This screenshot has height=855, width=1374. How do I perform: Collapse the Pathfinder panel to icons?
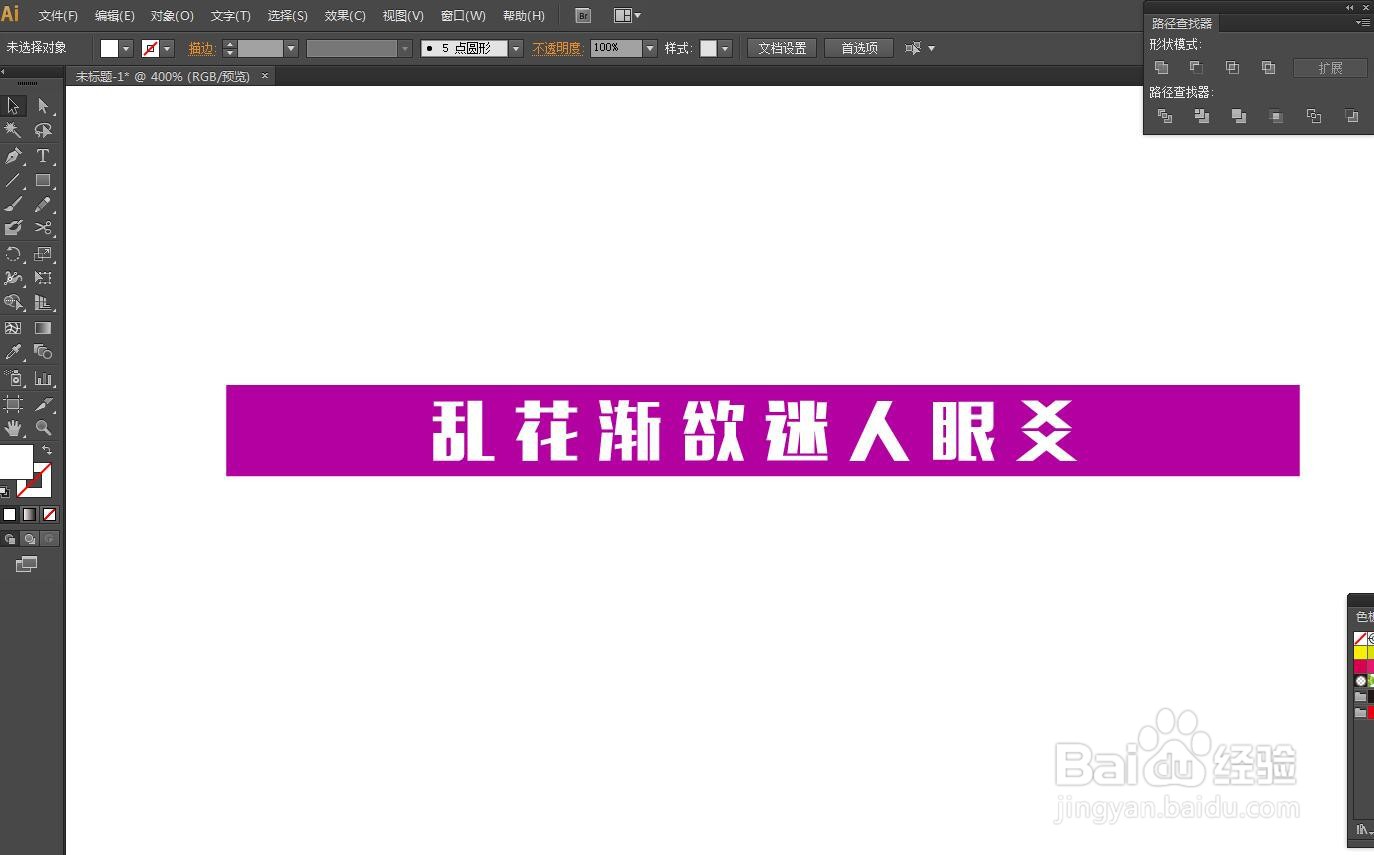pyautogui.click(x=1350, y=6)
